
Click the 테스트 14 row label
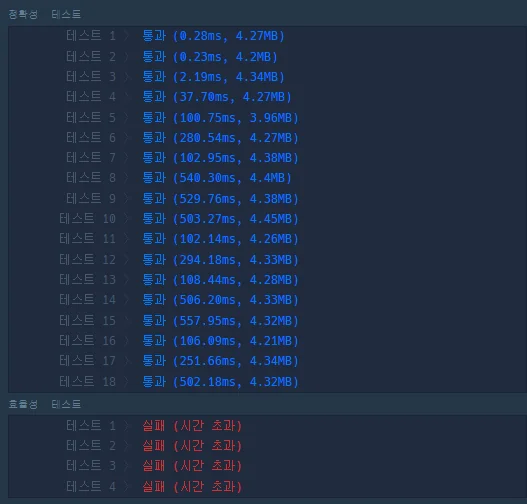coord(87,300)
